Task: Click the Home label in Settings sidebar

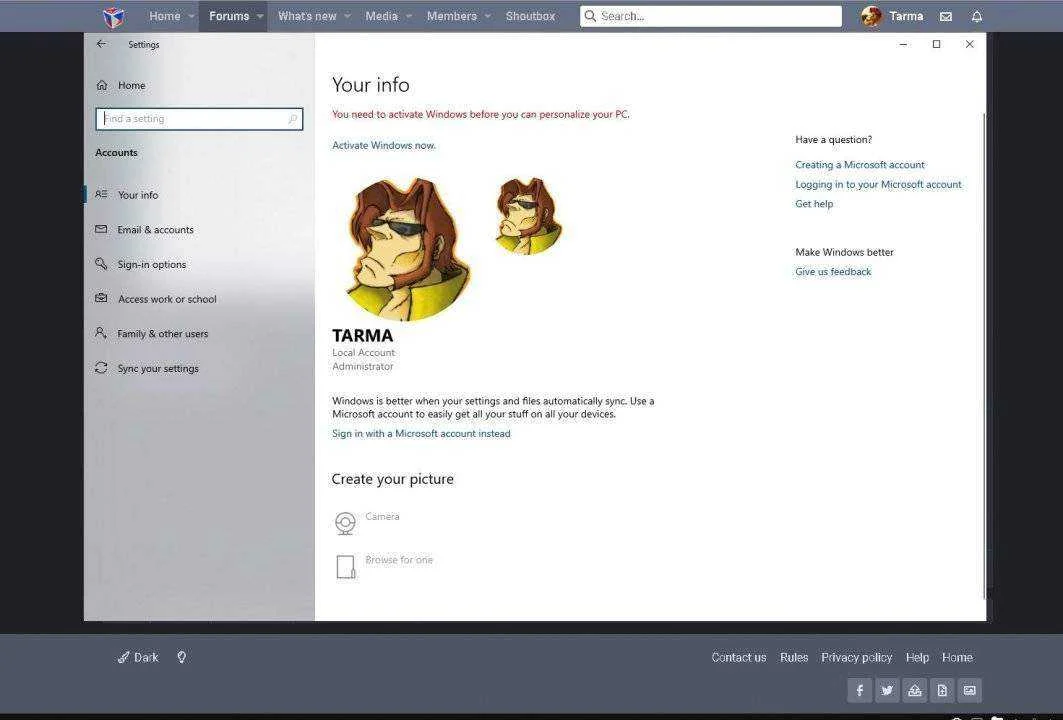Action: tap(132, 85)
